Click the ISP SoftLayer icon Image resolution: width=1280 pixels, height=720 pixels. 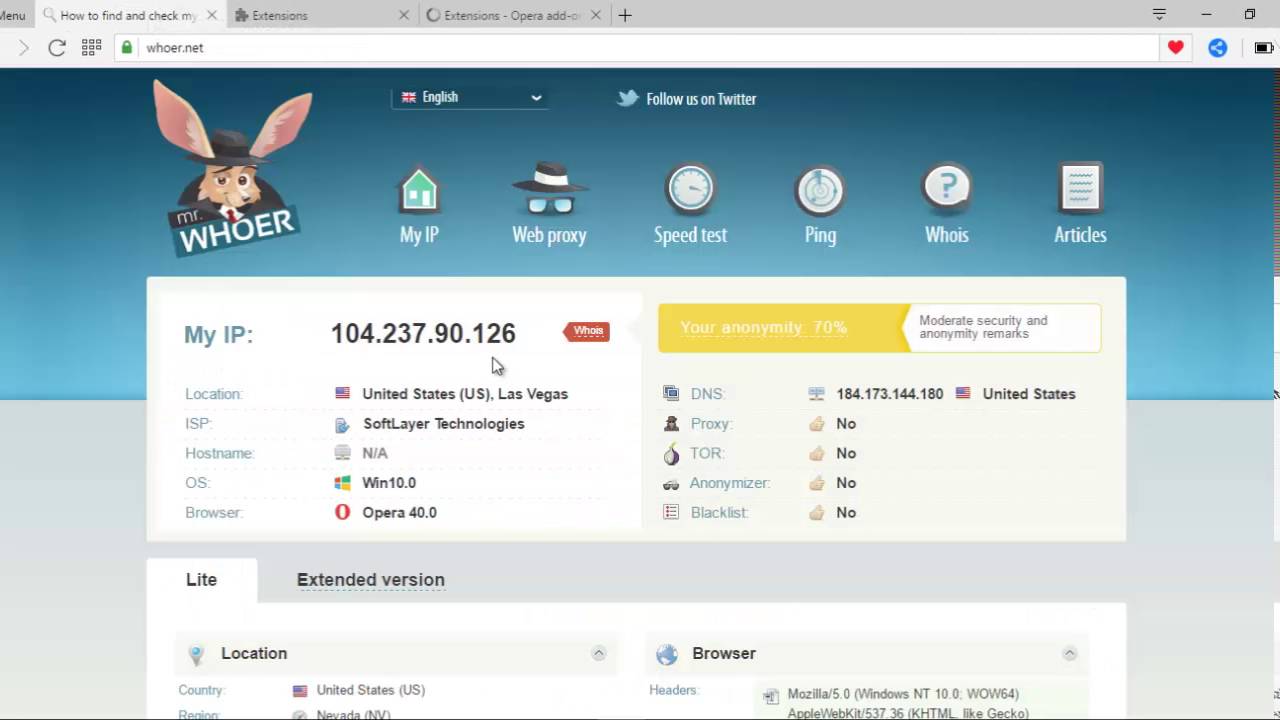coord(343,424)
